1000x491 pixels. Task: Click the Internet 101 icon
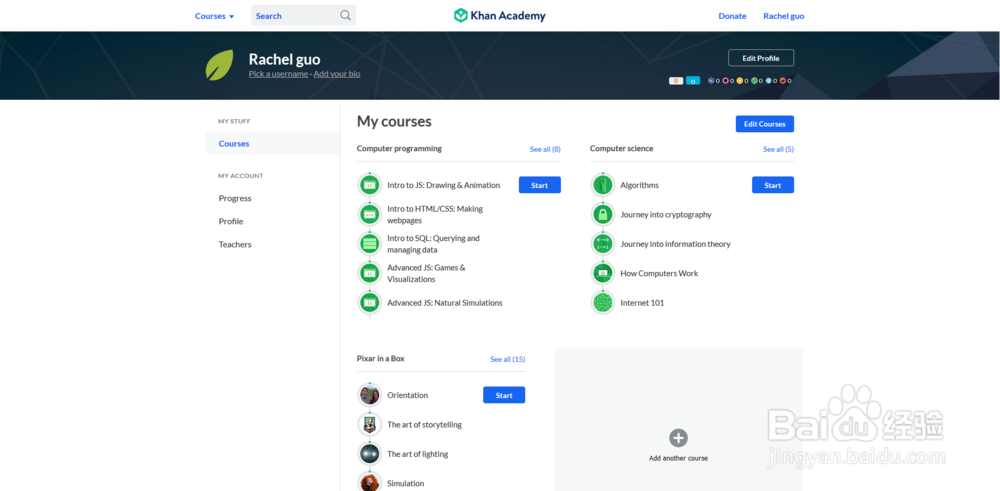[x=603, y=303]
